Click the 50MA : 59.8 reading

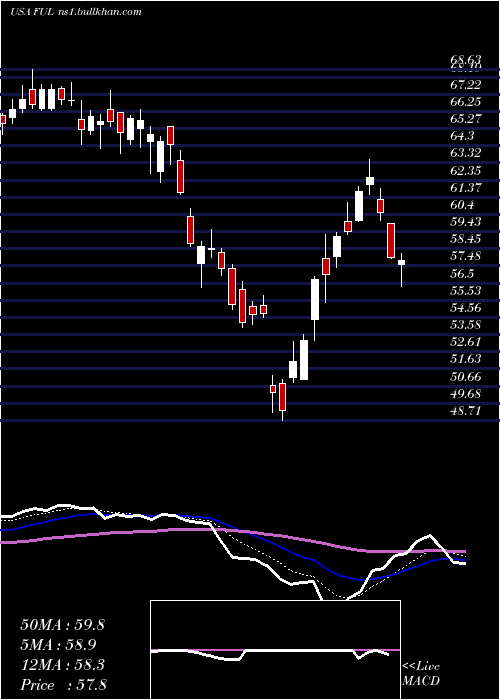coord(62,625)
